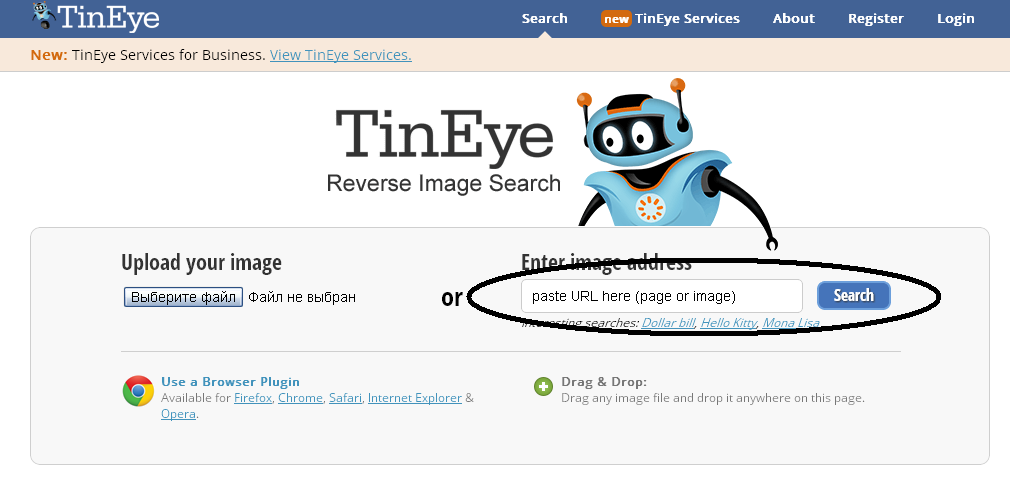
Task: Focus the paste URL input field
Action: [661, 296]
